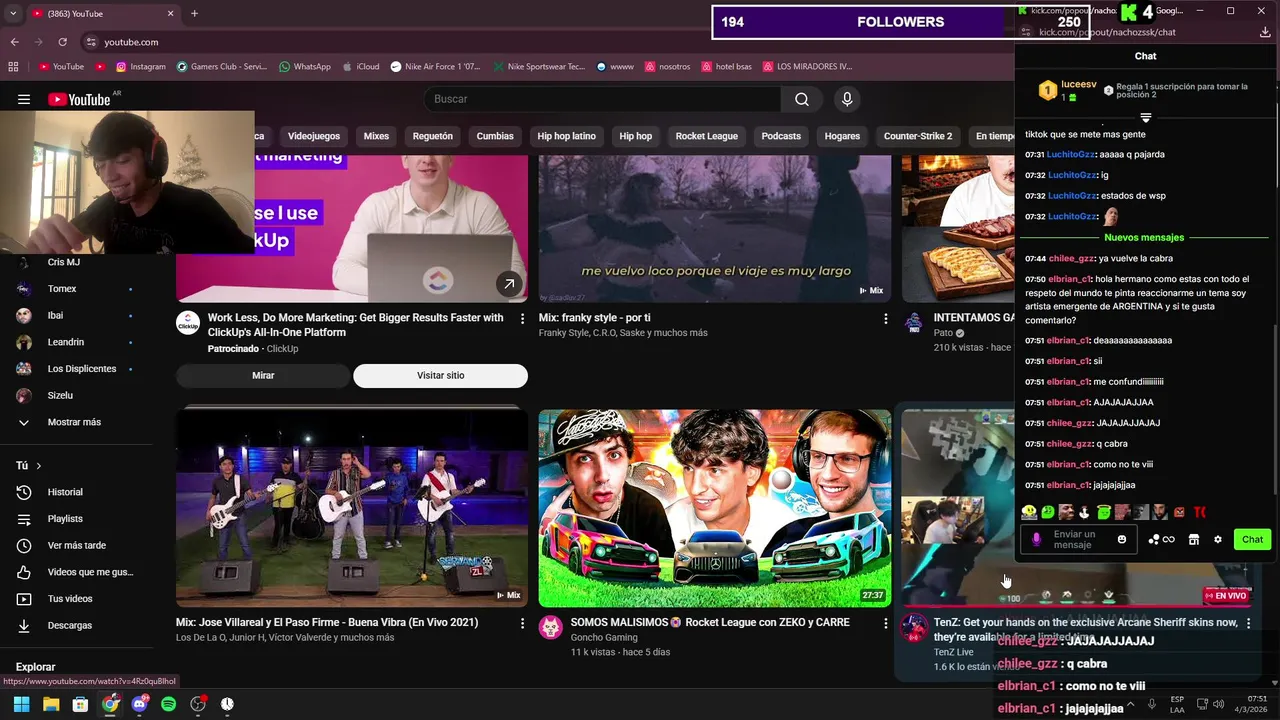This screenshot has width=1280, height=720.
Task: Click purple microphone in Kick message box
Action: pyautogui.click(x=1036, y=540)
